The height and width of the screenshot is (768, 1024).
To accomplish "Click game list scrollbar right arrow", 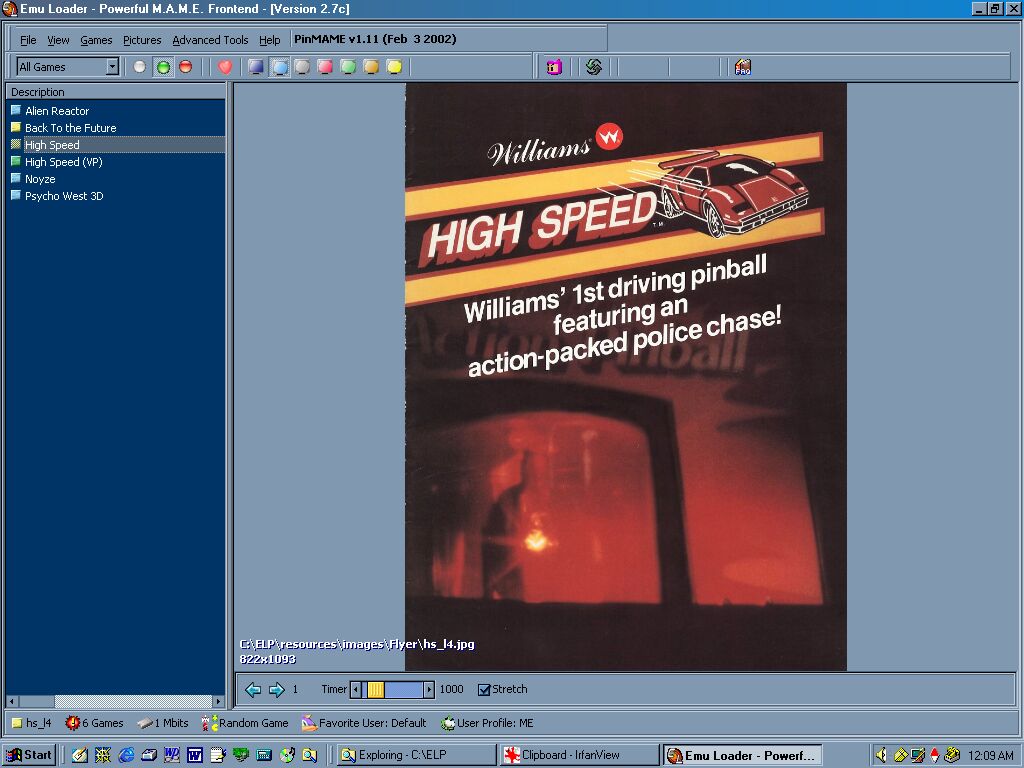I will [x=219, y=701].
